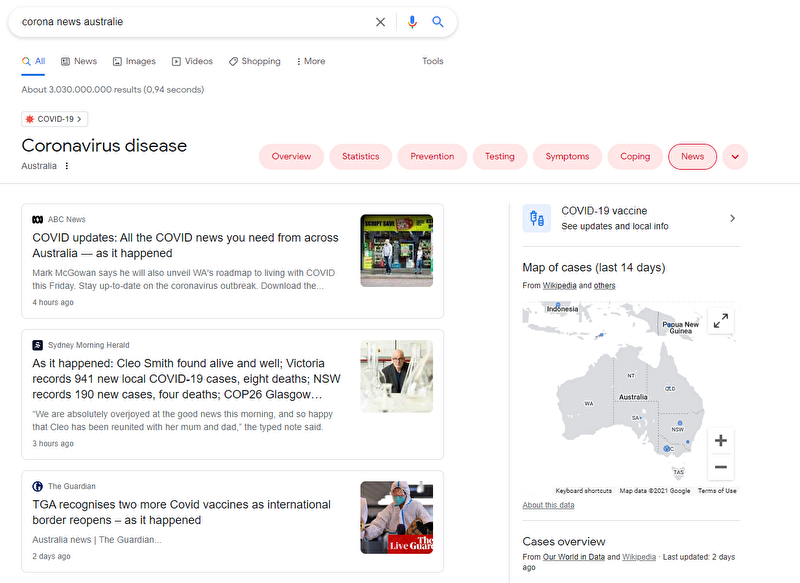Follow the Wikipedia link under Map of cases

click(559, 286)
